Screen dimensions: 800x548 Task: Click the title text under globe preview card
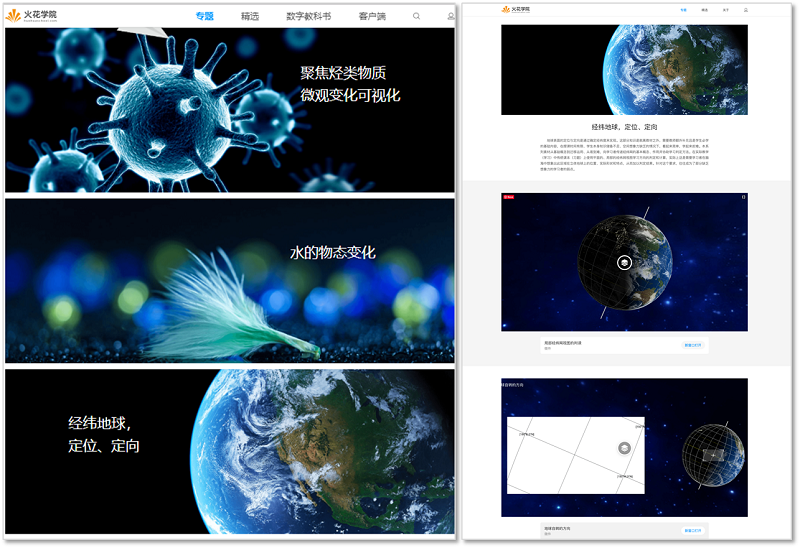563,343
